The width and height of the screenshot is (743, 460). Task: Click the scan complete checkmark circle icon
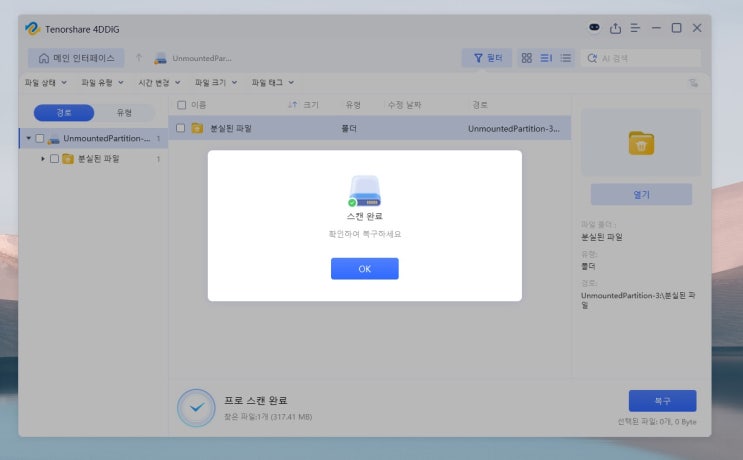196,407
